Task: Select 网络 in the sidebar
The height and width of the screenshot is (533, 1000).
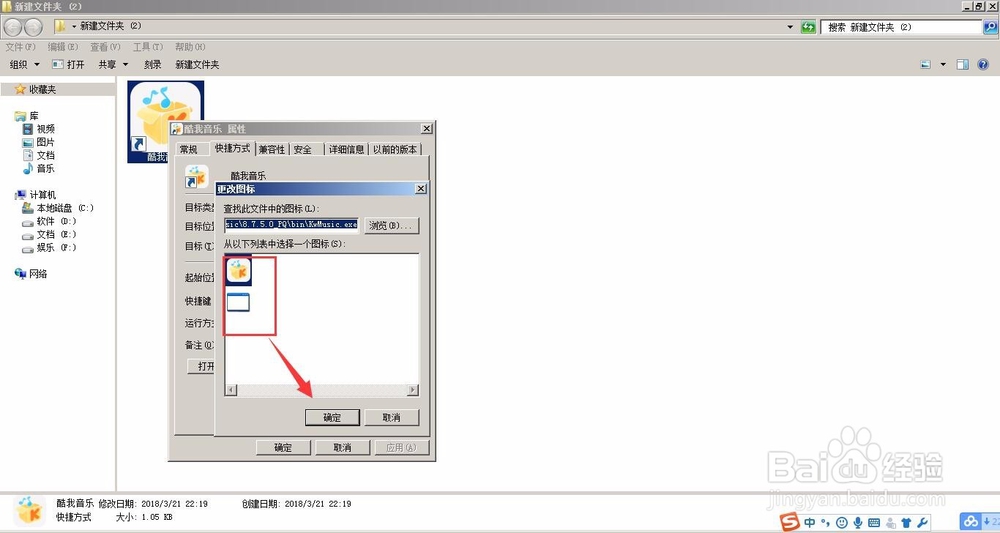Action: tap(31, 274)
